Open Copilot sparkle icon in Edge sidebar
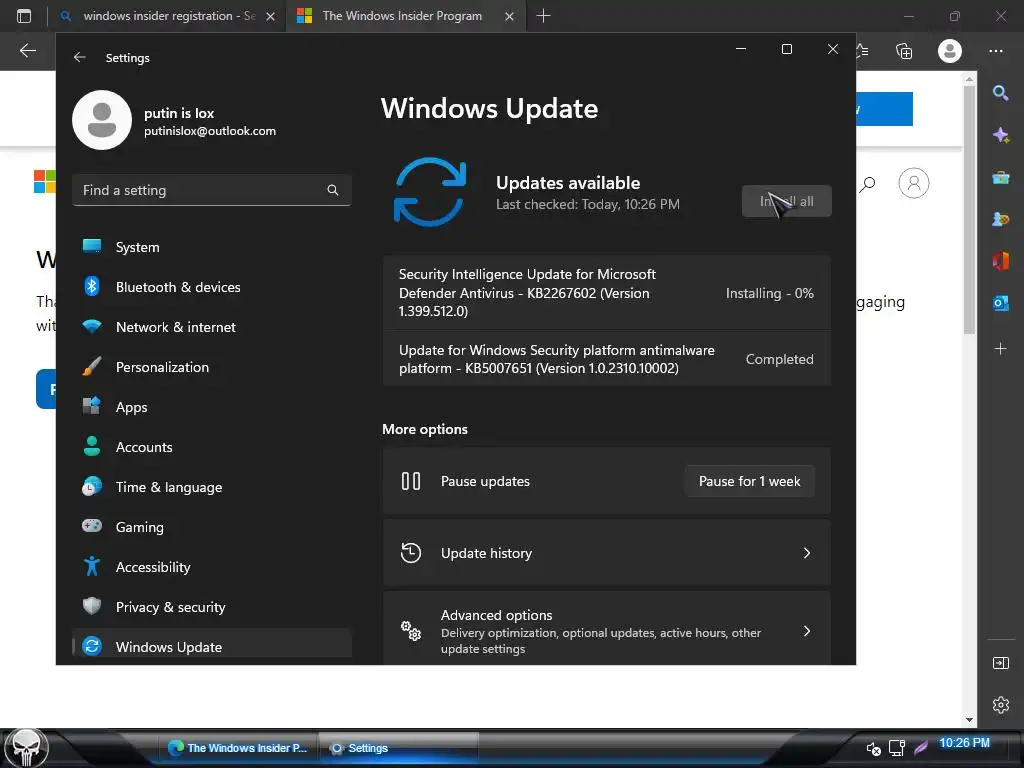Image resolution: width=1024 pixels, height=768 pixels. tap(1000, 135)
